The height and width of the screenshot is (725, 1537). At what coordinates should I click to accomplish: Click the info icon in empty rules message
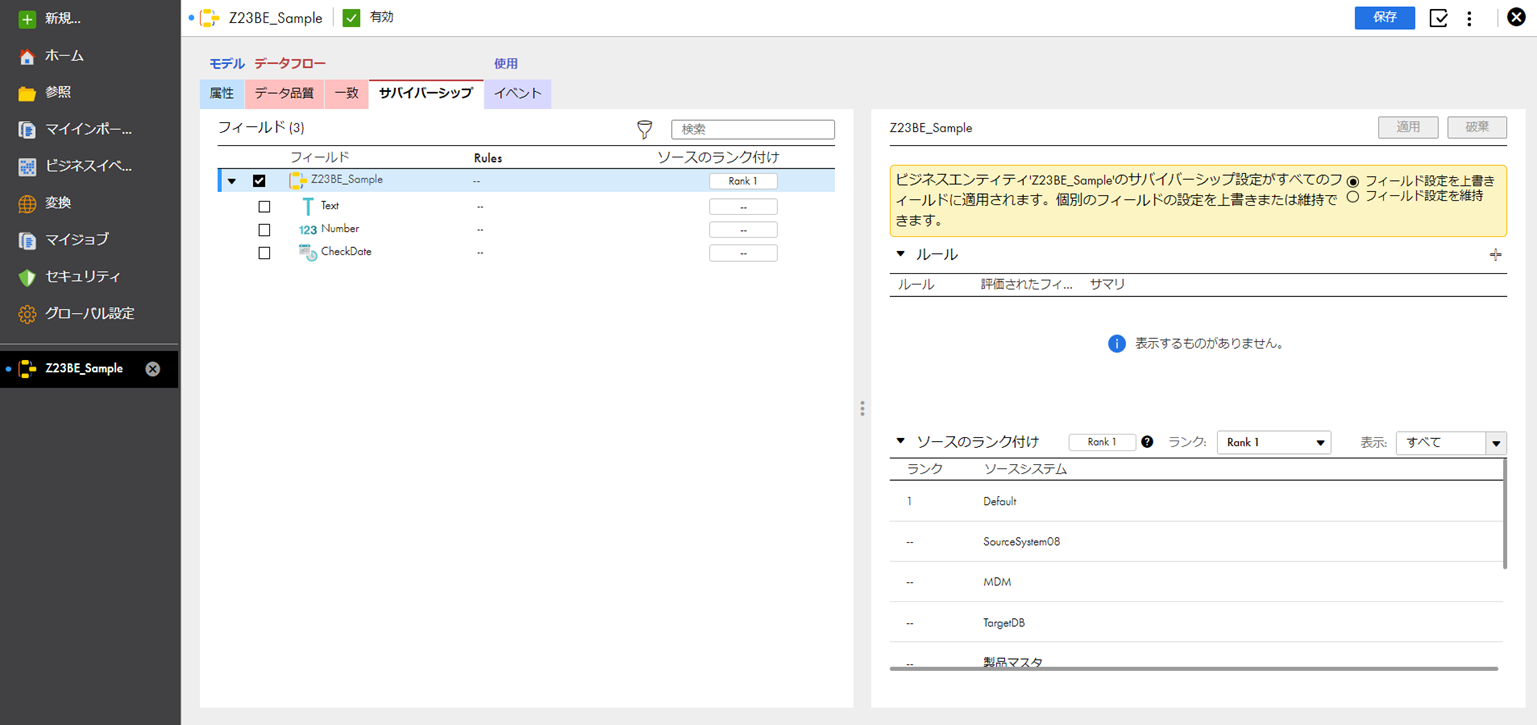(x=1118, y=343)
